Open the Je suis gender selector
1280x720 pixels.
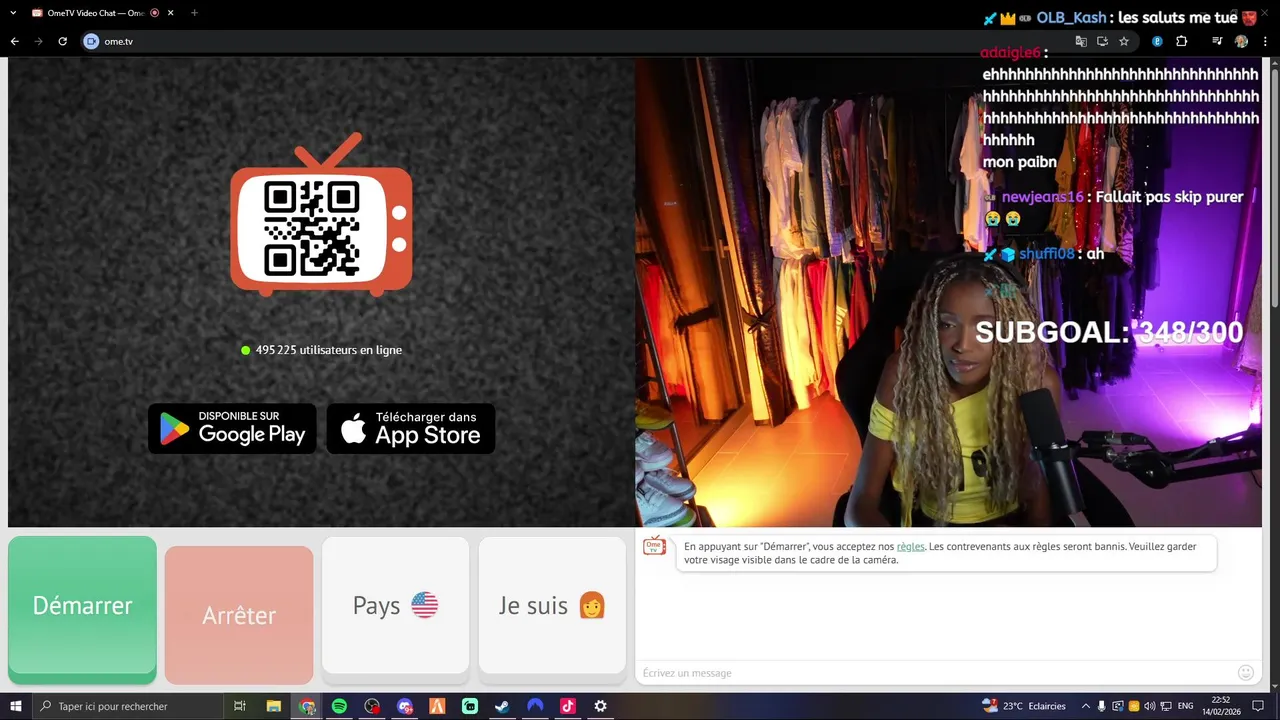coord(552,605)
